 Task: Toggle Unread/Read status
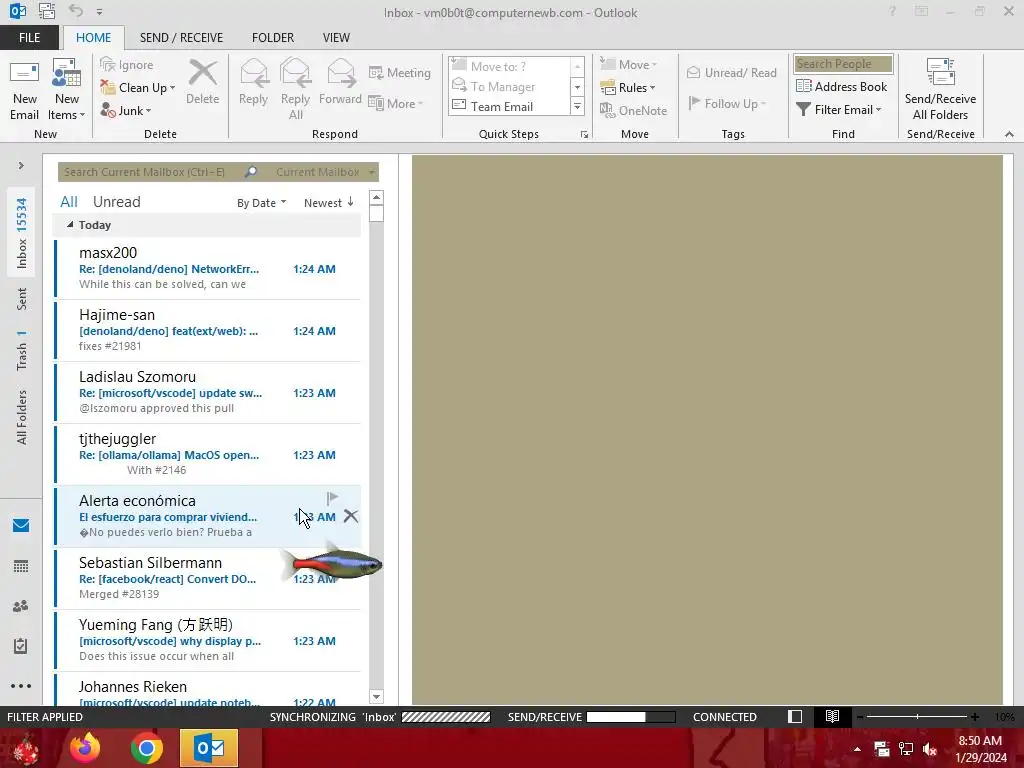tap(731, 72)
